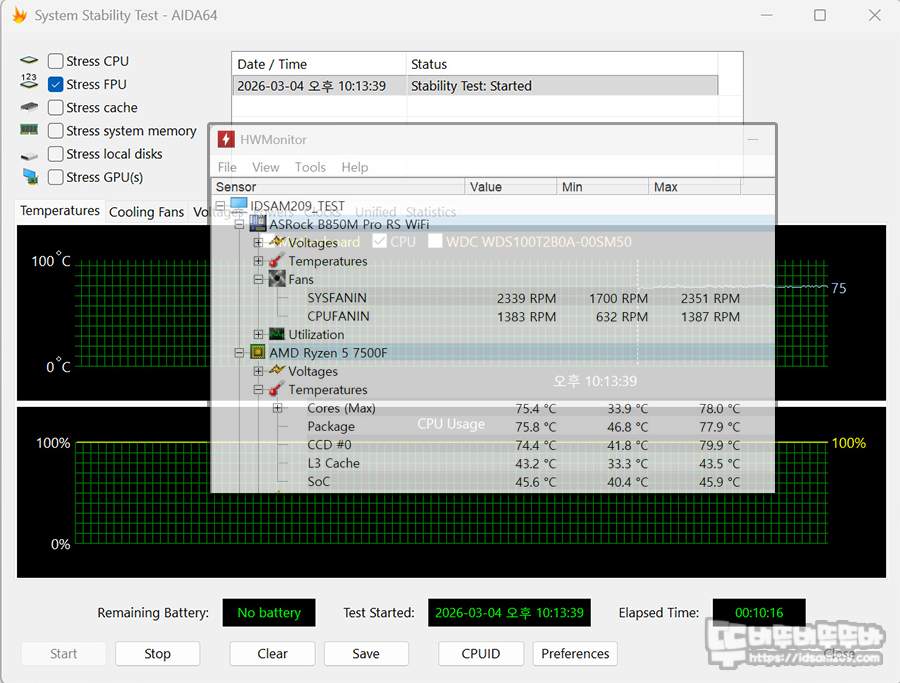Image resolution: width=900 pixels, height=683 pixels.
Task: Expand the motherboard Temperatures node
Action: [258, 261]
